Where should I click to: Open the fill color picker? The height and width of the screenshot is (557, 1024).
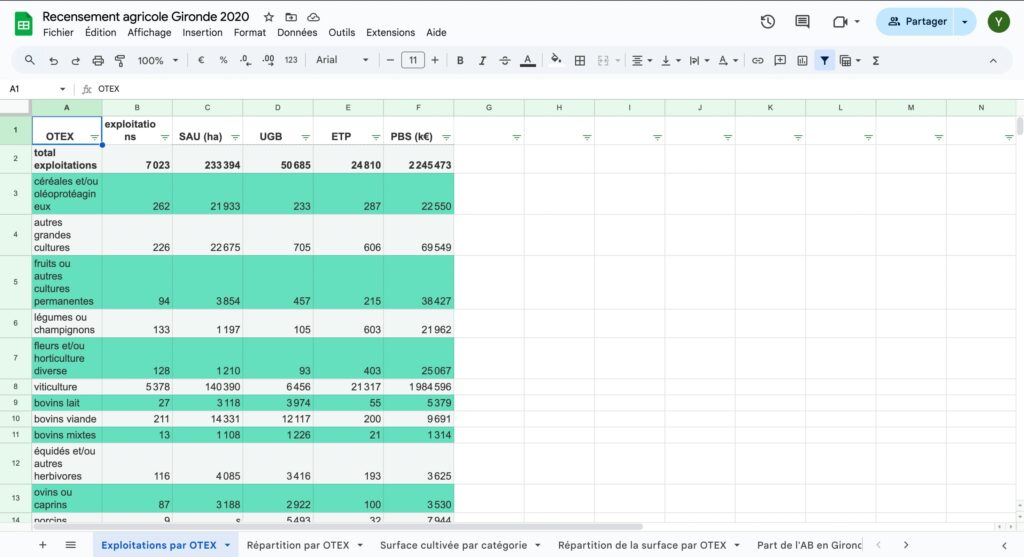[556, 60]
